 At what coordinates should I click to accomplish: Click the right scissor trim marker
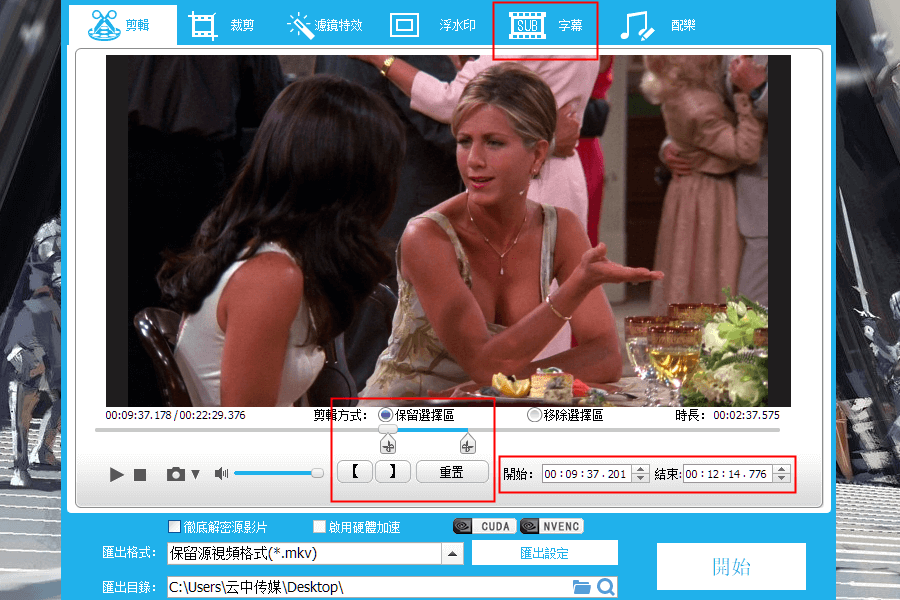(467, 444)
